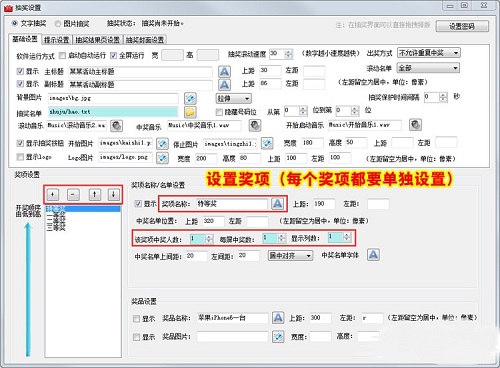500x368 pixels.
Task: Click the 中奖名单位置 上距 field showing 320
Action: pos(213,221)
